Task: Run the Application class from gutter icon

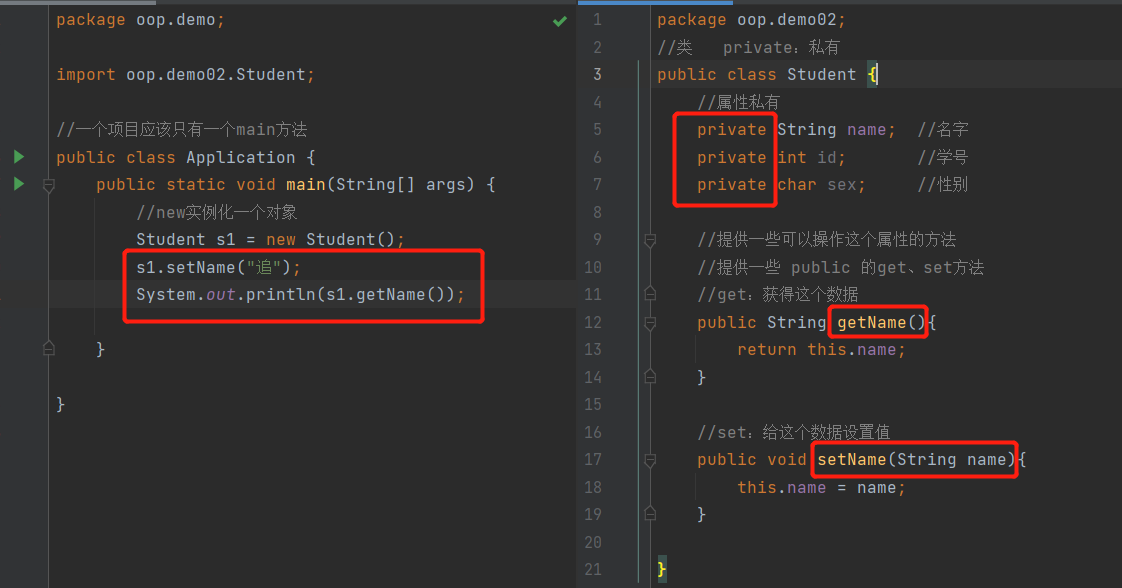Action: click(19, 157)
